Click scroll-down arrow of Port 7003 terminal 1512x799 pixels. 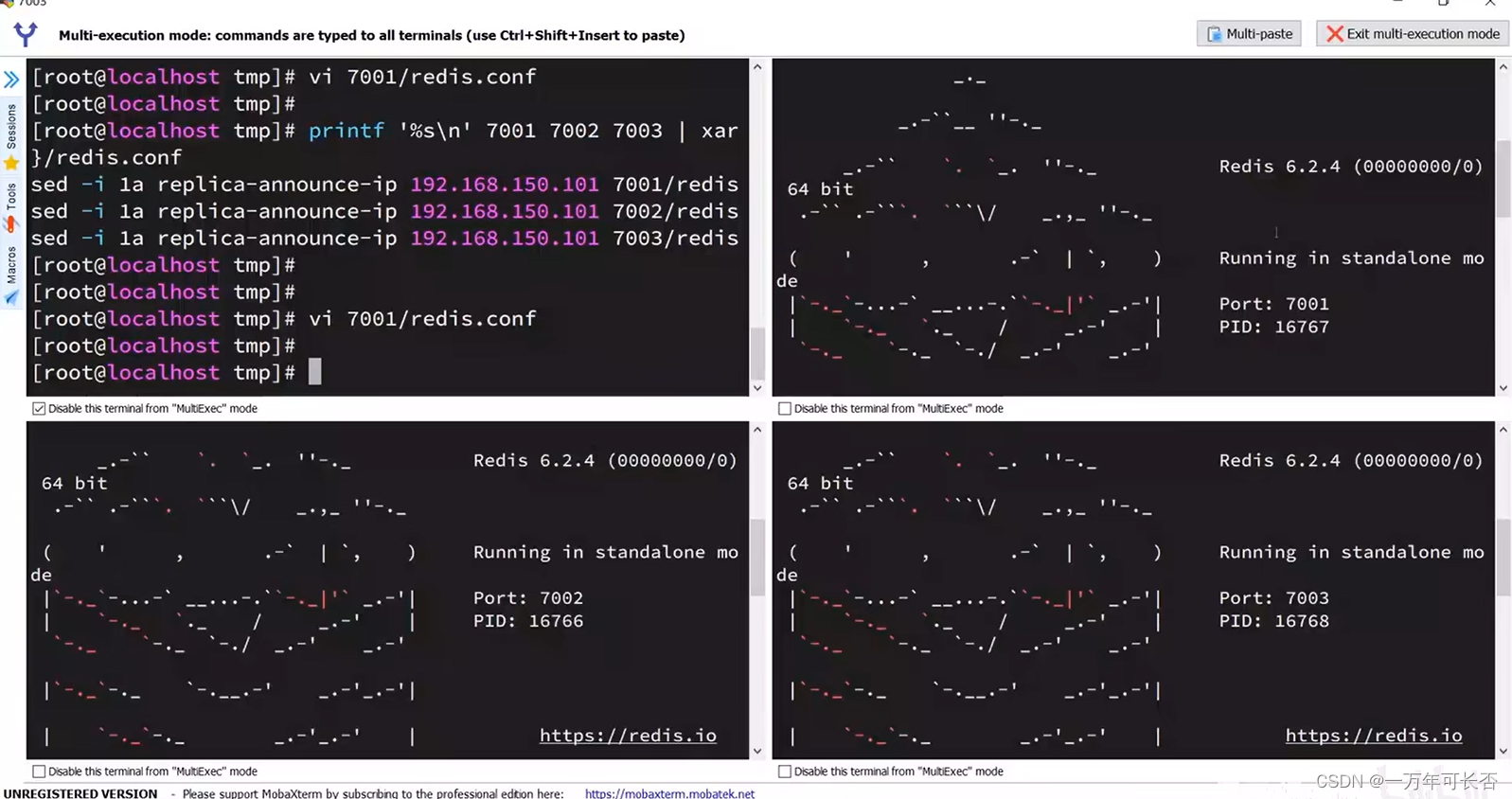point(1503,752)
